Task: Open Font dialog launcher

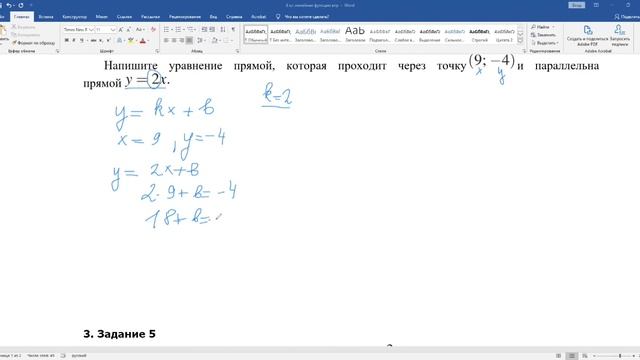Action: coord(157,51)
